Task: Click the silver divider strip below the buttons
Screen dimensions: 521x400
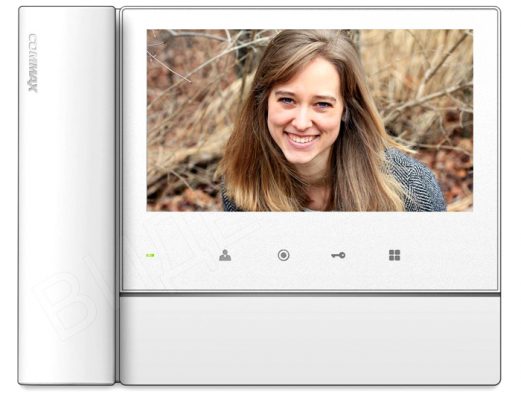Action: click(310, 294)
